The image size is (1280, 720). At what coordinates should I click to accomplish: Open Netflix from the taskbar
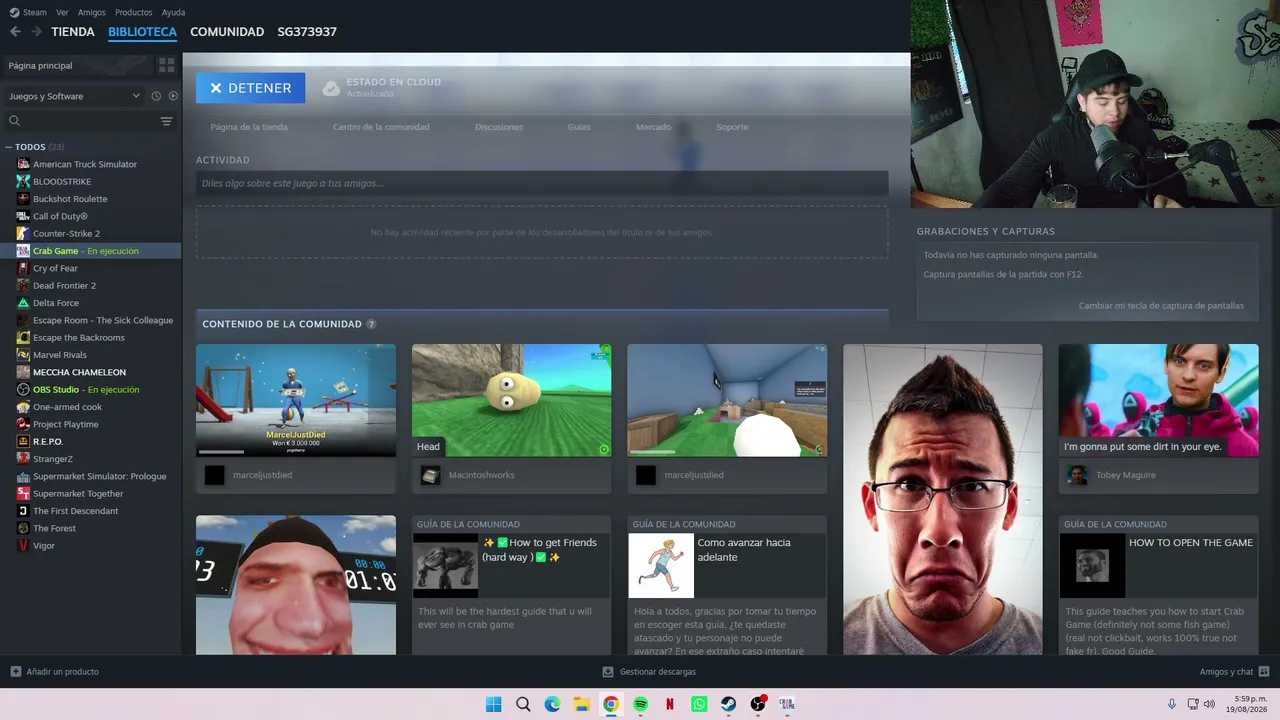[670, 704]
